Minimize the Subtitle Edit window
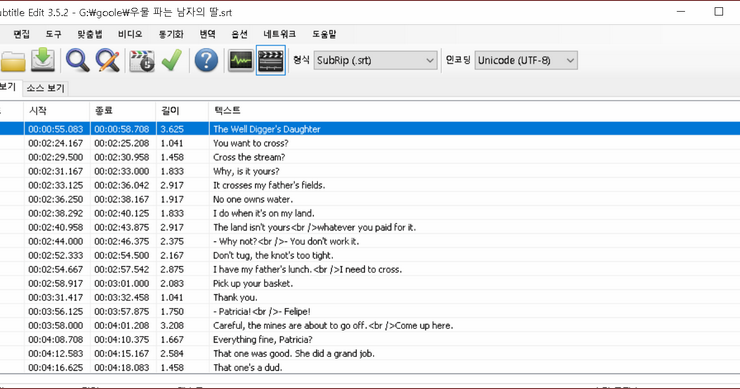 pyautogui.click(x=681, y=11)
